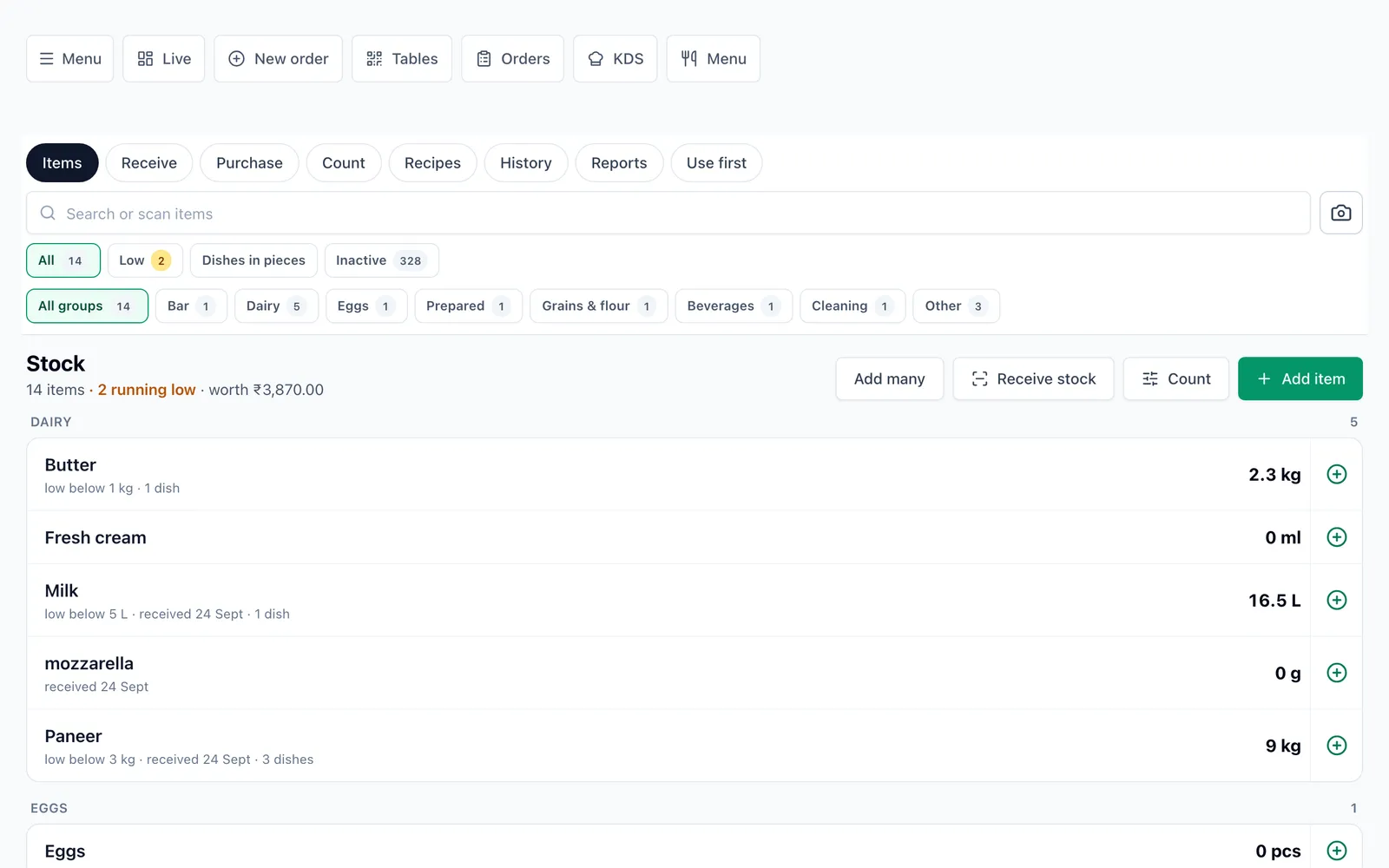Filter by Other group
Image resolution: width=1389 pixels, height=868 pixels.
(x=956, y=306)
